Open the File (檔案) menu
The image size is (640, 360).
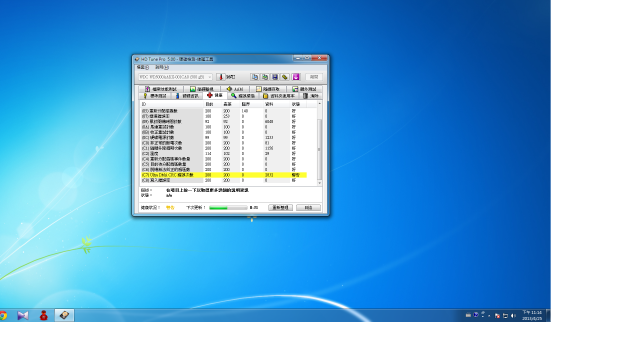click(142, 67)
